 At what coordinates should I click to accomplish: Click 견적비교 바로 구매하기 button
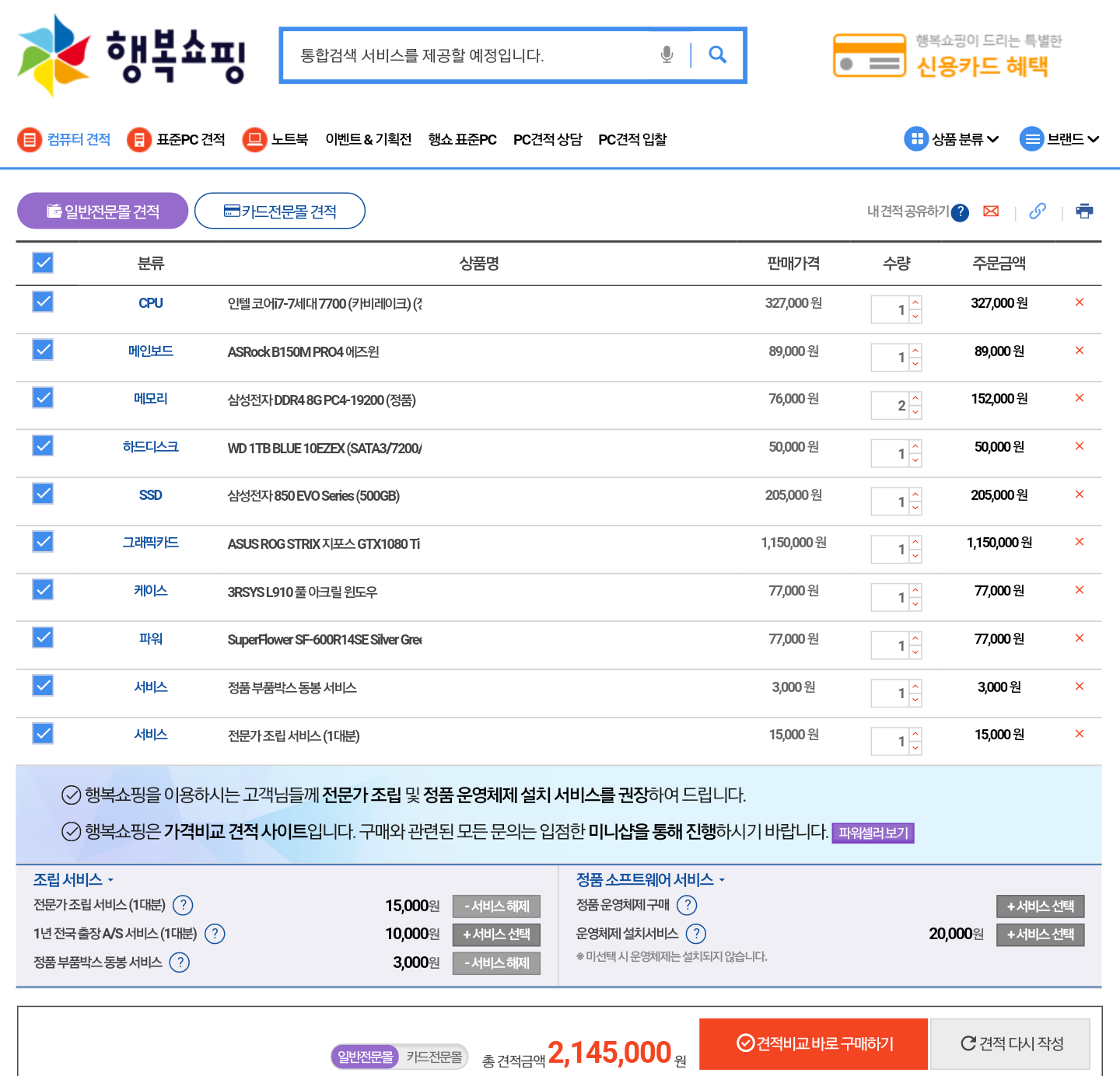pos(814,1043)
